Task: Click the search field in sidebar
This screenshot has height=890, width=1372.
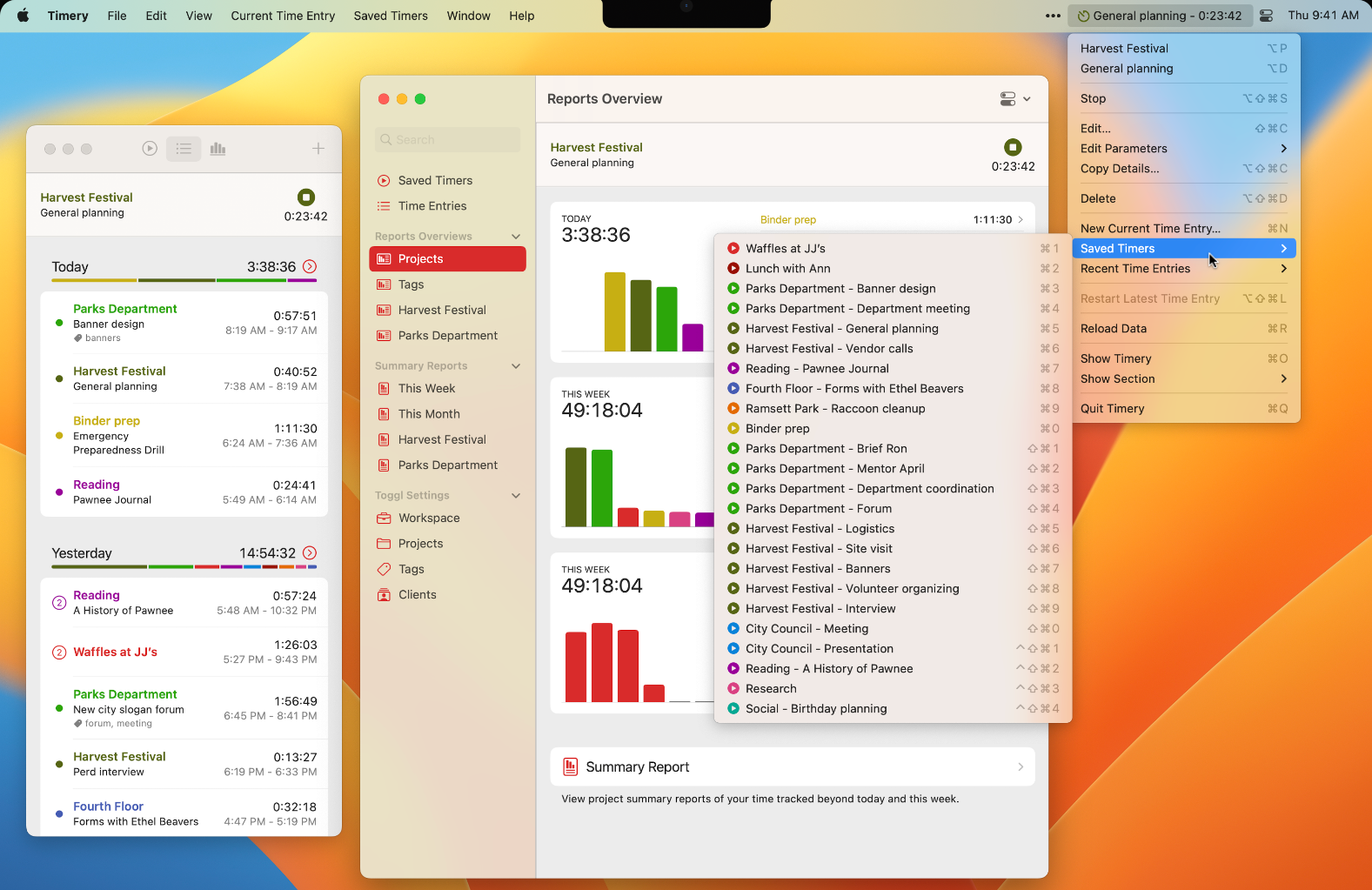Action: [x=448, y=139]
